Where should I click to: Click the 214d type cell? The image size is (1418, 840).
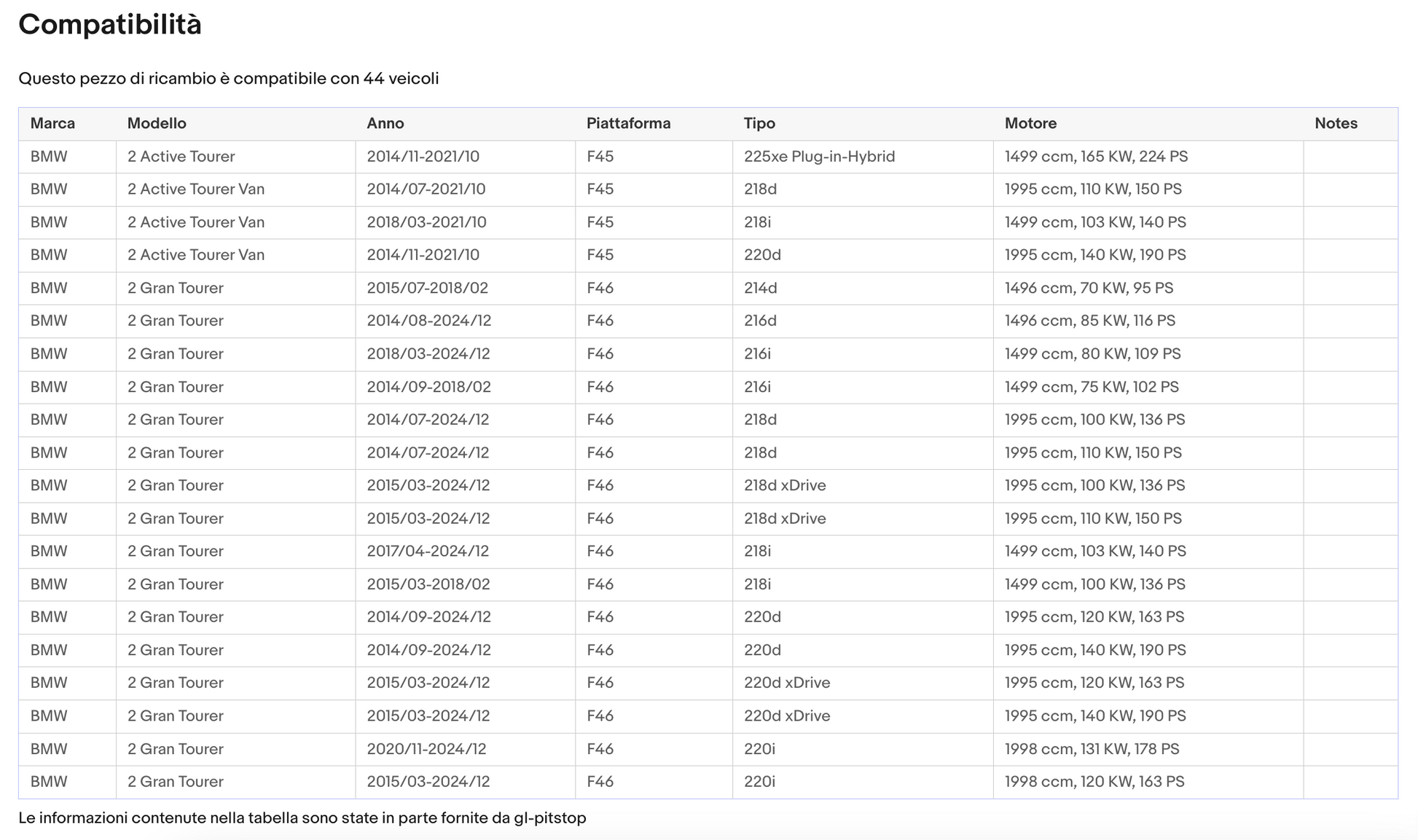tap(863, 288)
